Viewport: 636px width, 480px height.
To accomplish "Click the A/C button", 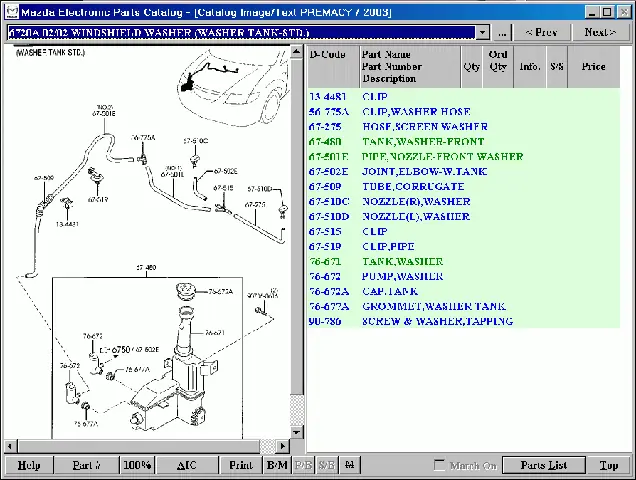I will 187,465.
